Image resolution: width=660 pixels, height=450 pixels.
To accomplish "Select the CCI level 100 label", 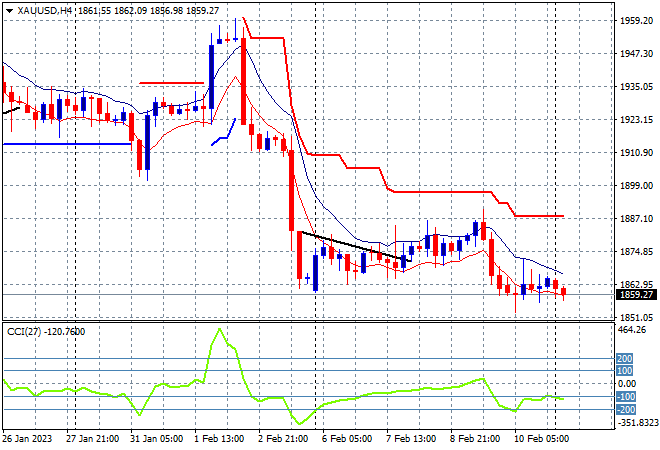I will (624, 371).
